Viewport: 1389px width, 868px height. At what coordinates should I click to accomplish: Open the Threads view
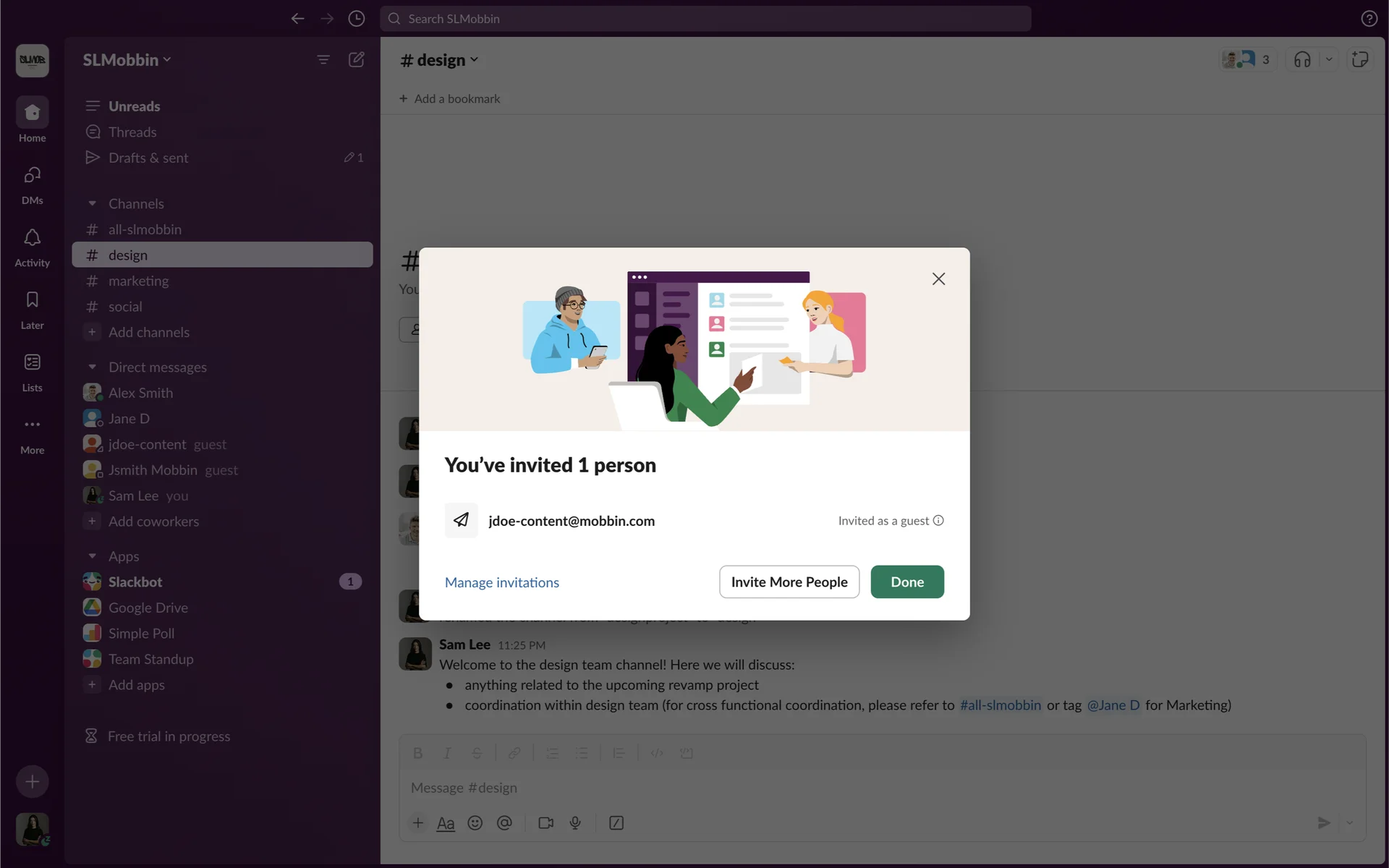(132, 132)
